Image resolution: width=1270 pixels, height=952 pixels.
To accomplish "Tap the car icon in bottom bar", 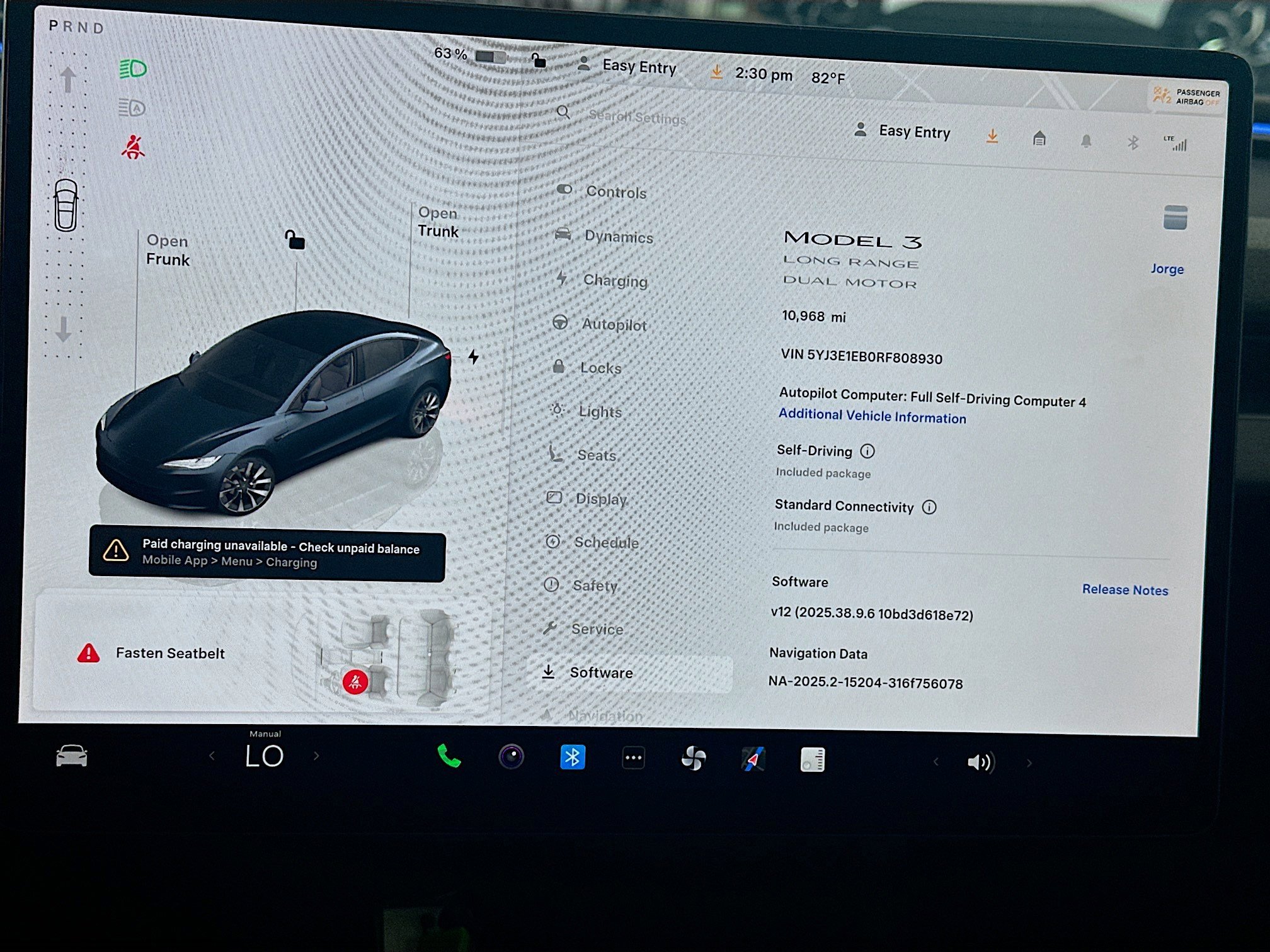I will click(71, 756).
